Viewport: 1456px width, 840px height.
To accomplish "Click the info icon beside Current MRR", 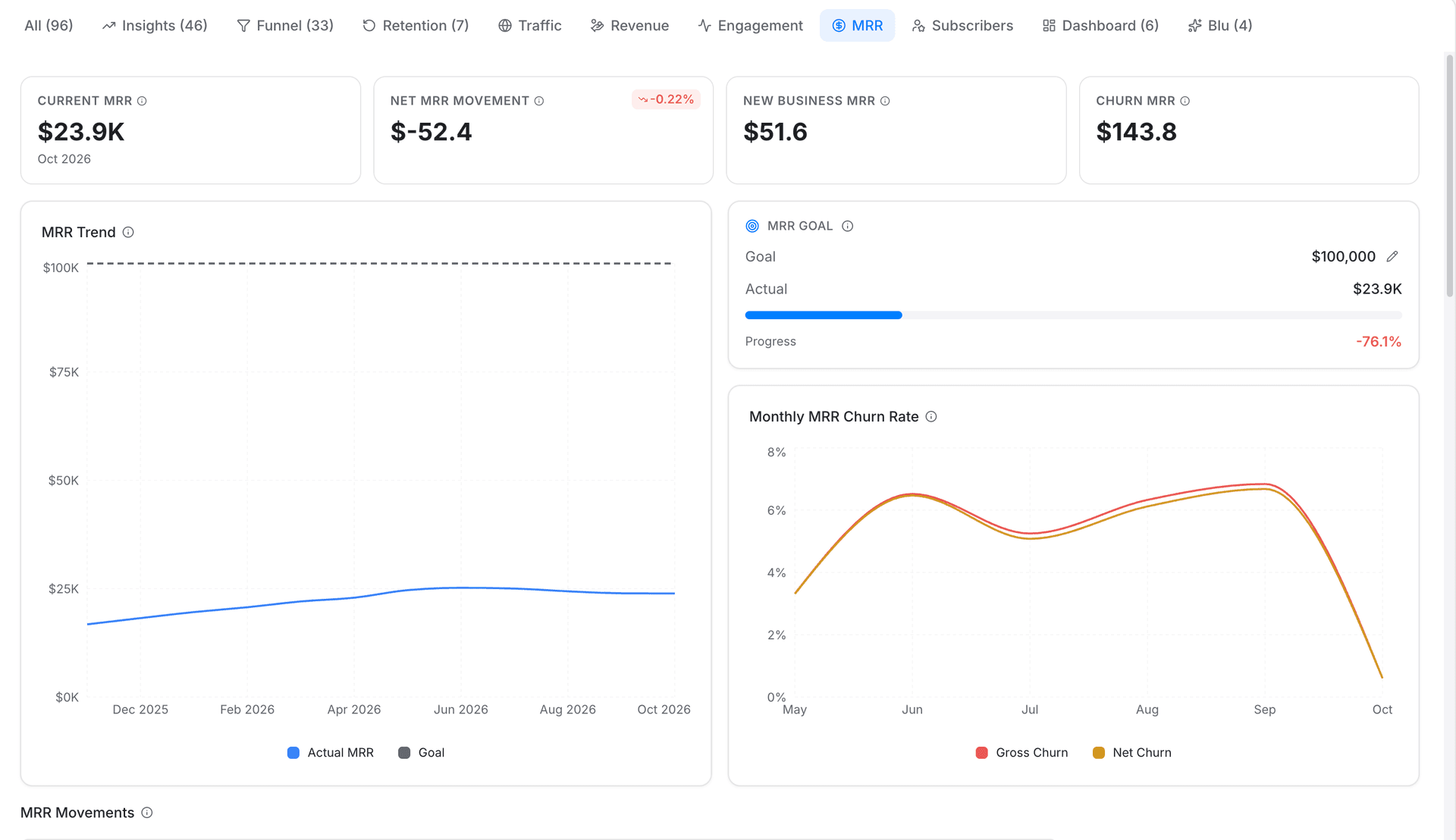I will point(142,101).
